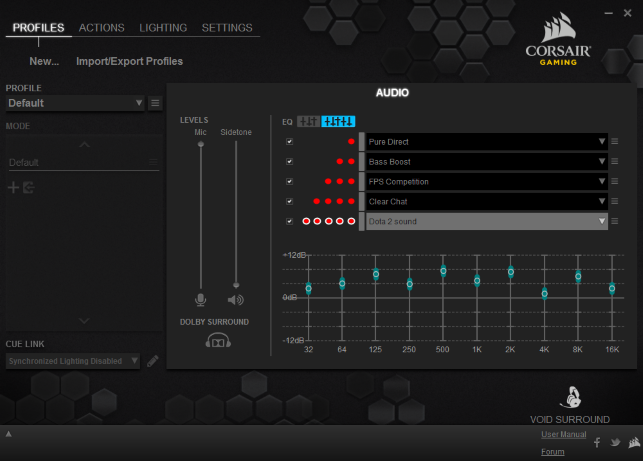Open the Forum link
Image resolution: width=643 pixels, height=461 pixels.
click(x=553, y=452)
